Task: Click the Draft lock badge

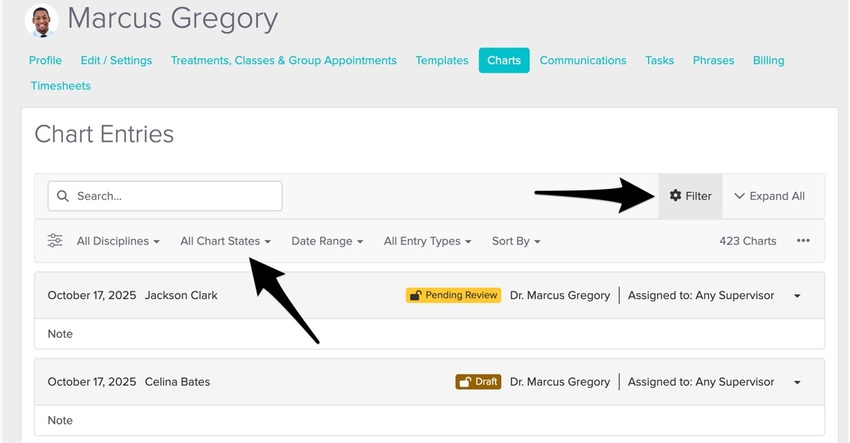Action: tap(478, 382)
